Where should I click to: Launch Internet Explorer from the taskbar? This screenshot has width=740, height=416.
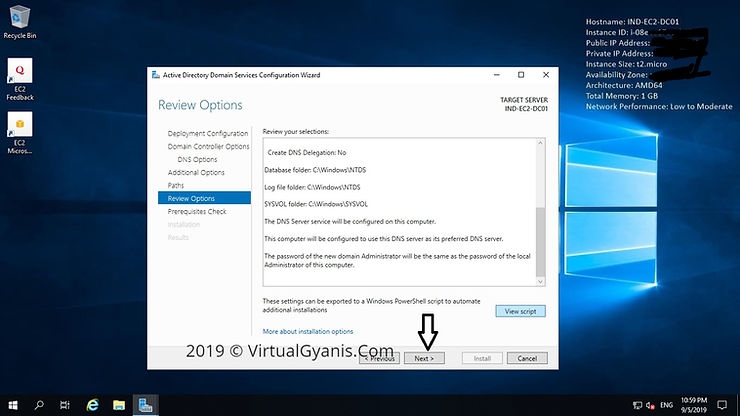tap(92, 405)
